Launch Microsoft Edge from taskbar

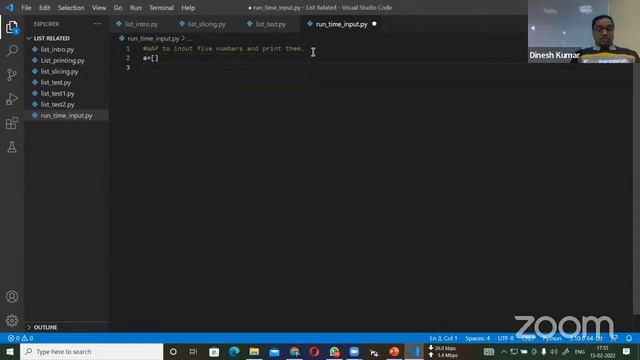pos(234,351)
